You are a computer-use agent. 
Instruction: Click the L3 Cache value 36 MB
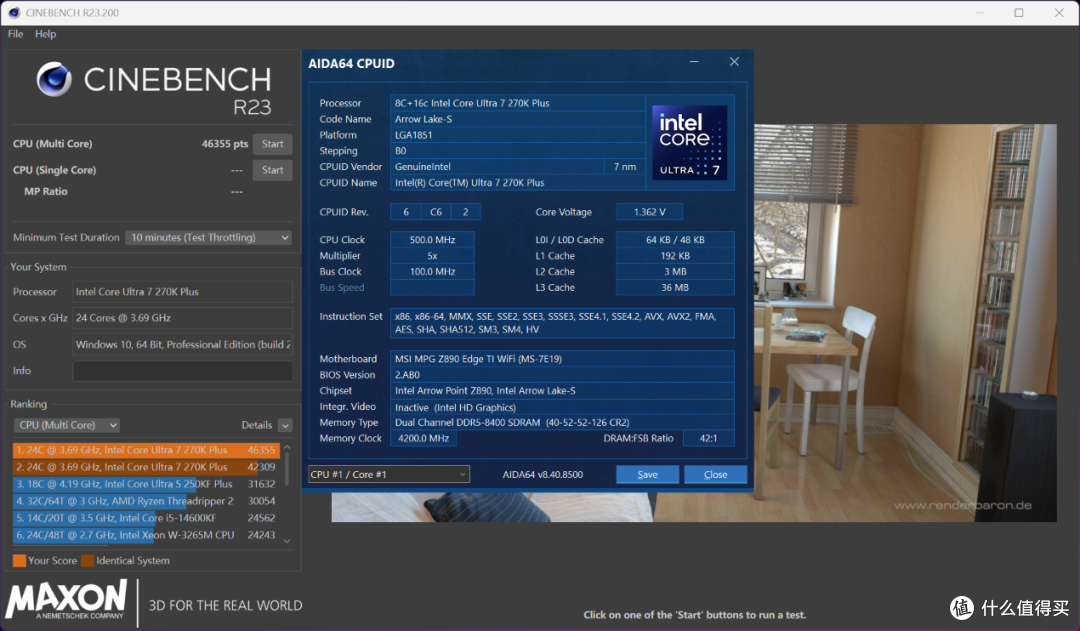pyautogui.click(x=675, y=287)
